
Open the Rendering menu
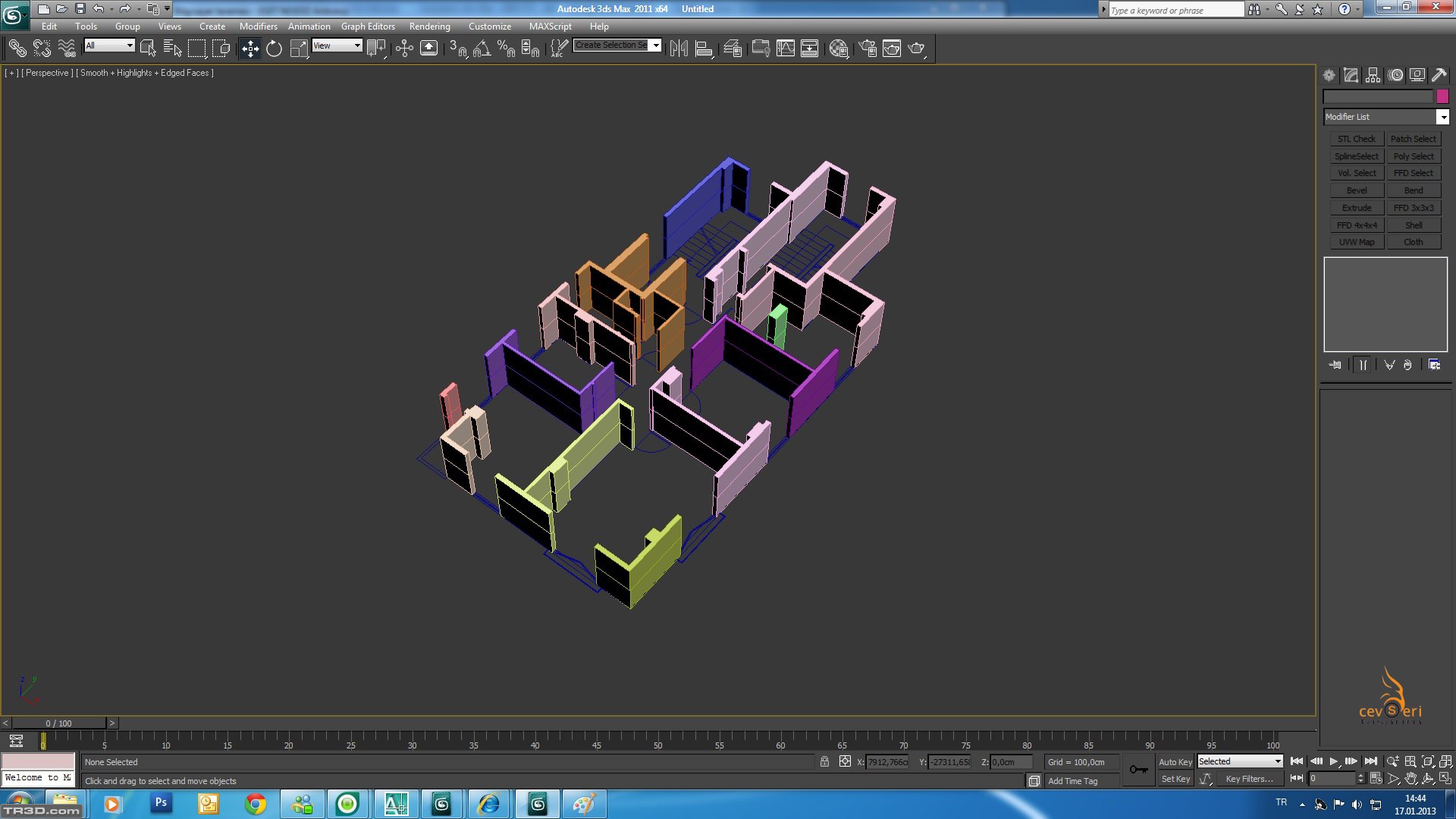(429, 26)
